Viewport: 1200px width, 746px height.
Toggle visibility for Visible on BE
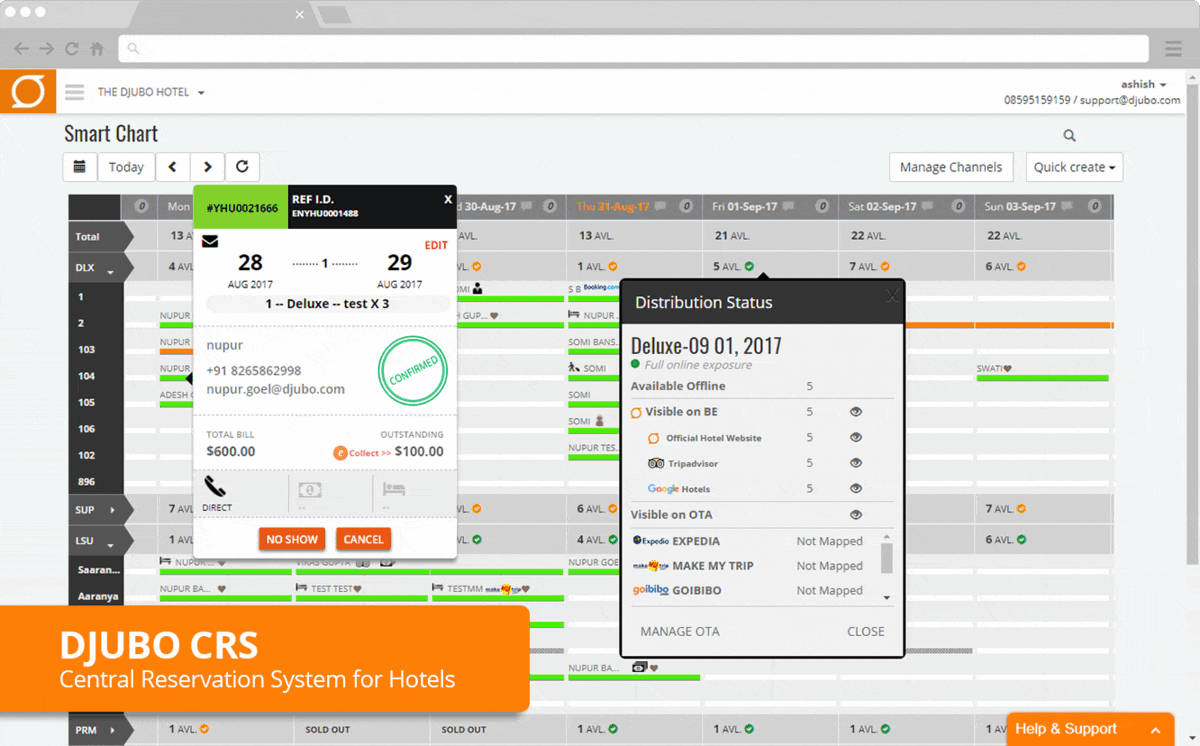tap(856, 412)
